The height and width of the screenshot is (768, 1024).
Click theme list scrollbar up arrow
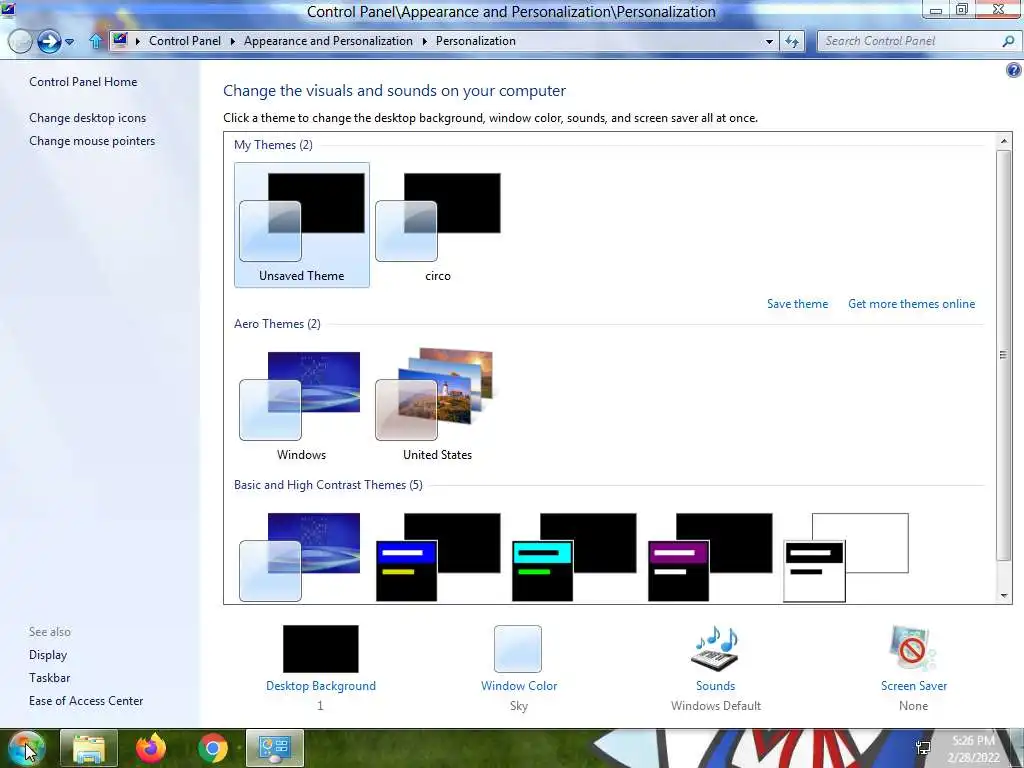point(1004,141)
